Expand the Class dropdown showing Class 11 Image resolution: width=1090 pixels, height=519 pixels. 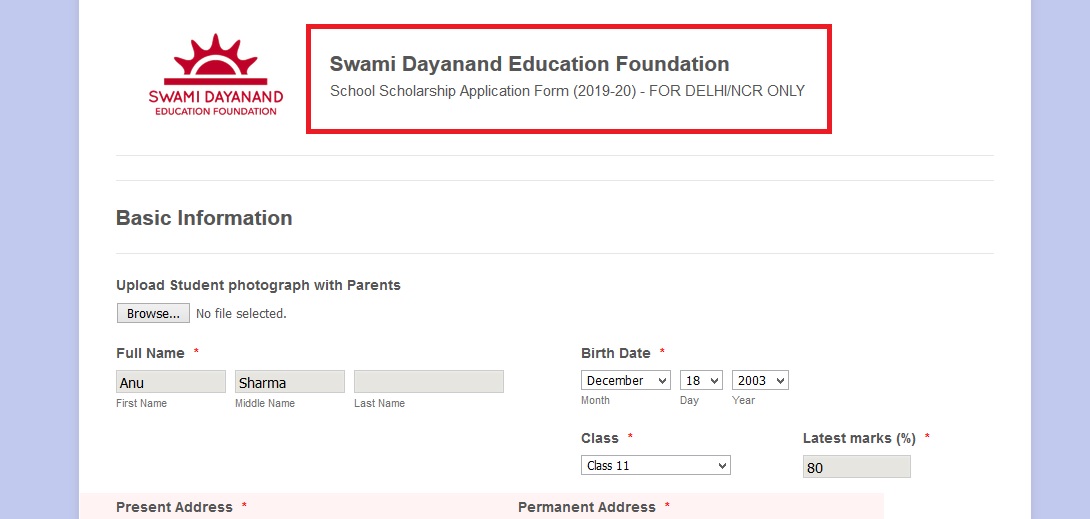[x=656, y=466]
